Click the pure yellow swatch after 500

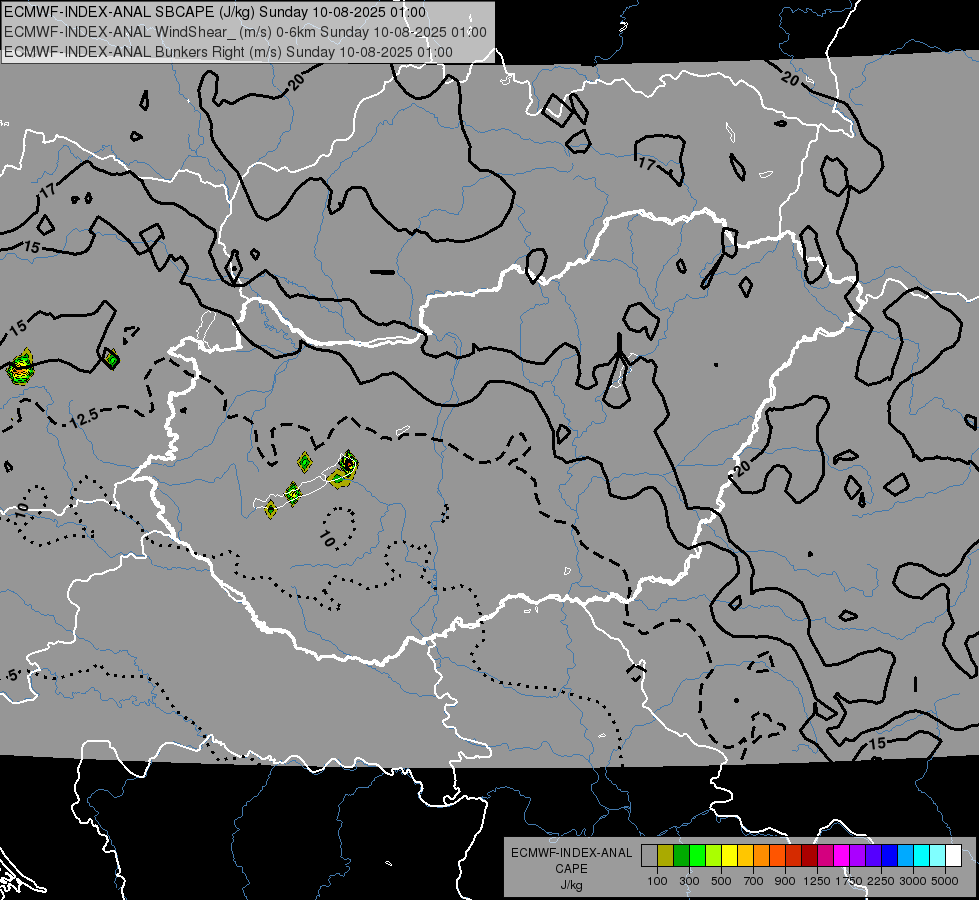729,855
